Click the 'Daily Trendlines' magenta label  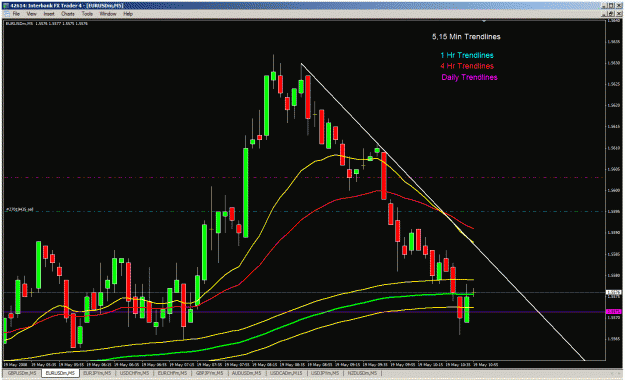(469, 77)
